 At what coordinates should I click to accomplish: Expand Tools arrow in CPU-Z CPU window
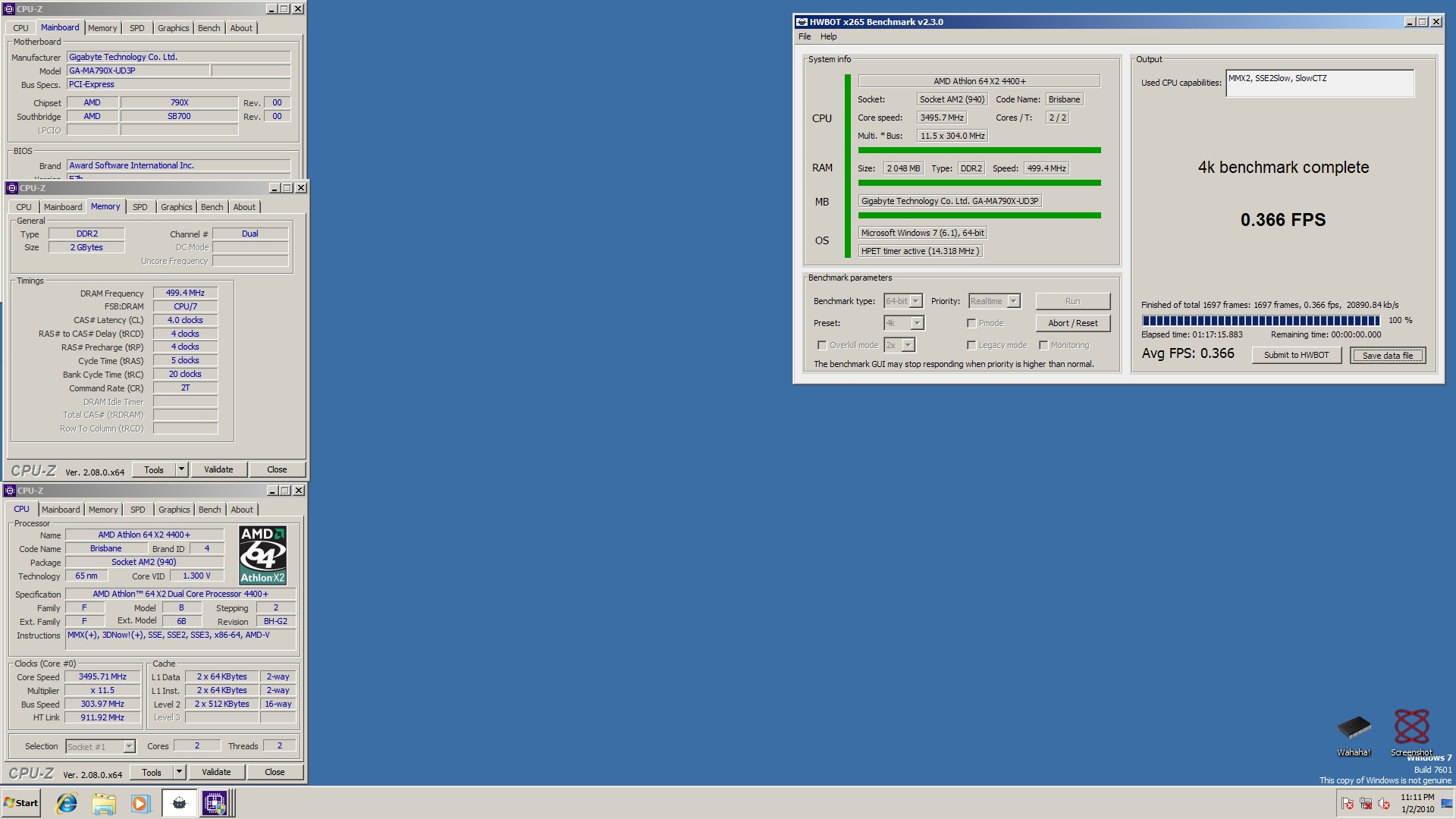pos(179,772)
